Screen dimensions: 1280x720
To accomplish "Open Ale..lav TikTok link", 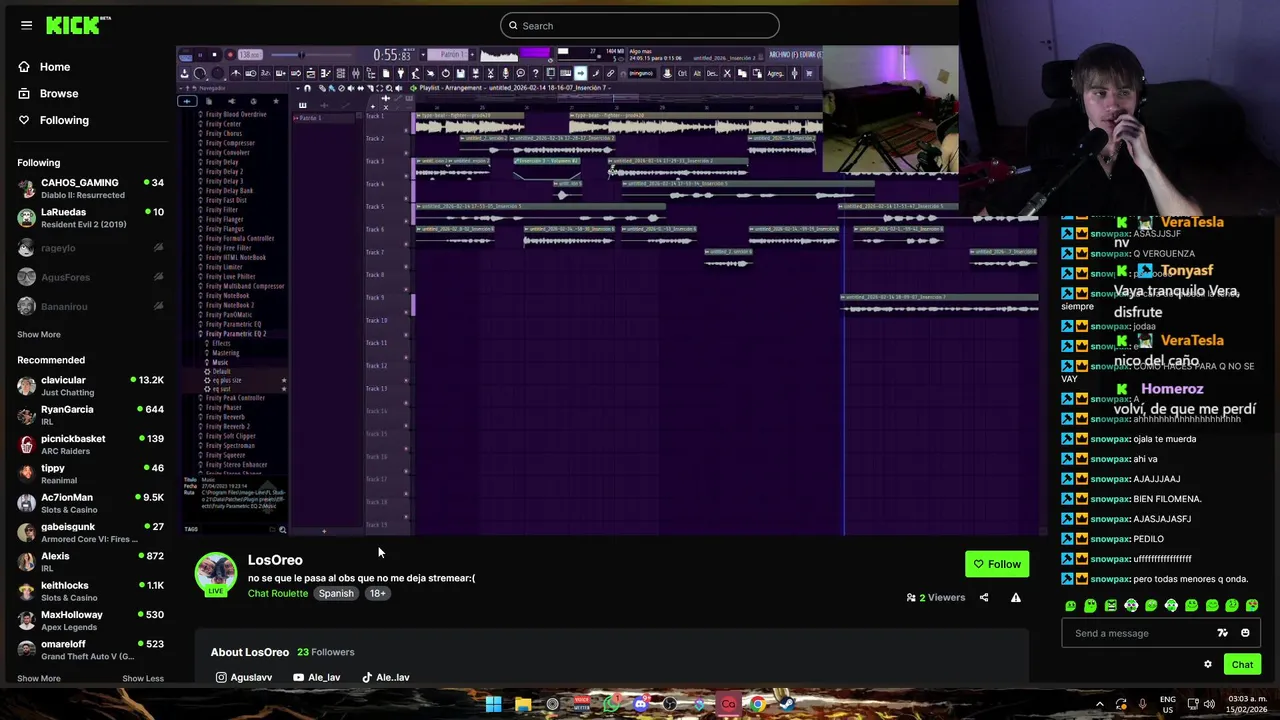I will pos(385,677).
